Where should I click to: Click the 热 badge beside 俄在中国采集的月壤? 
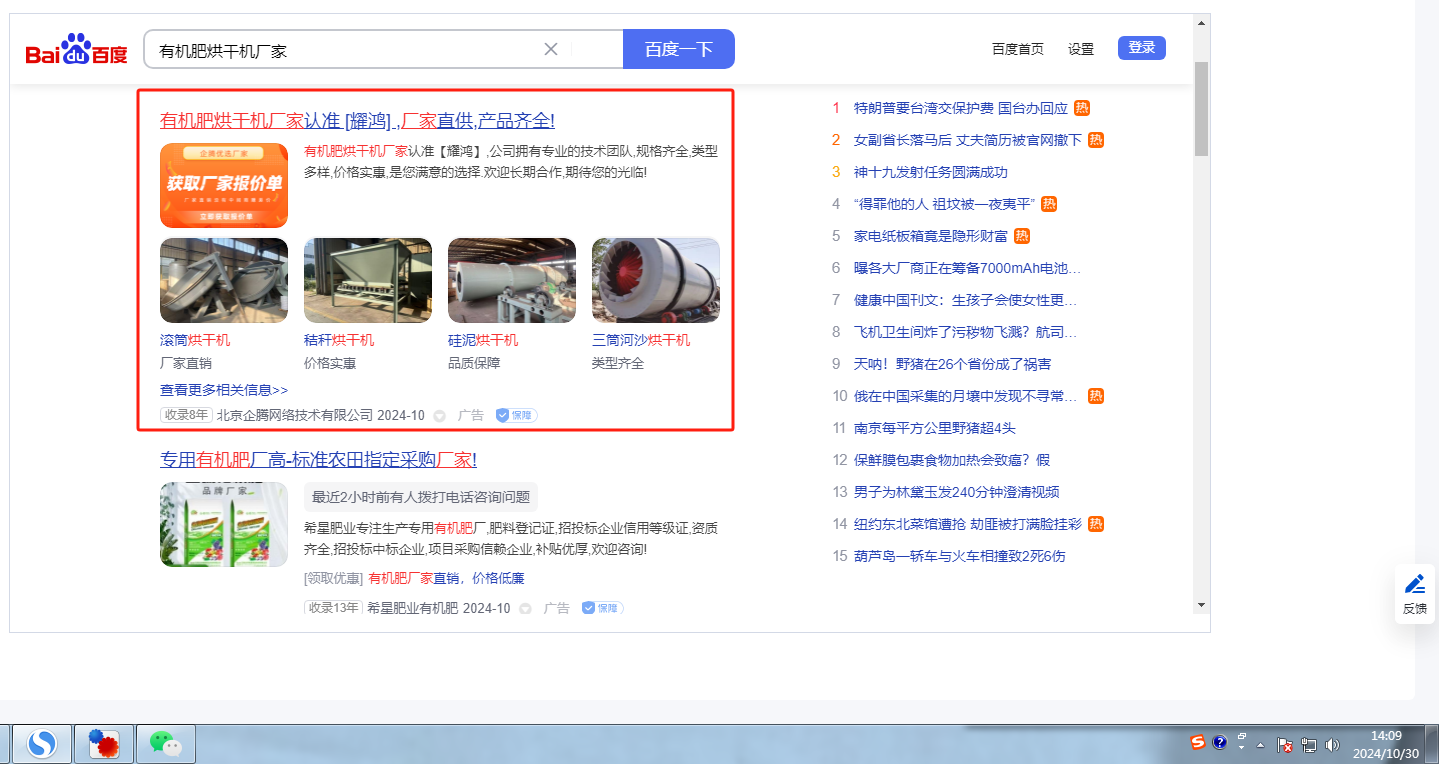tap(1096, 396)
